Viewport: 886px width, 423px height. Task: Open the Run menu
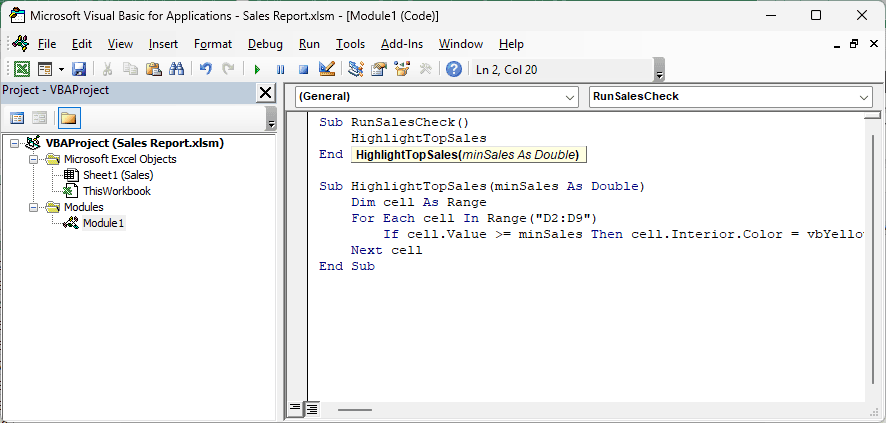310,44
